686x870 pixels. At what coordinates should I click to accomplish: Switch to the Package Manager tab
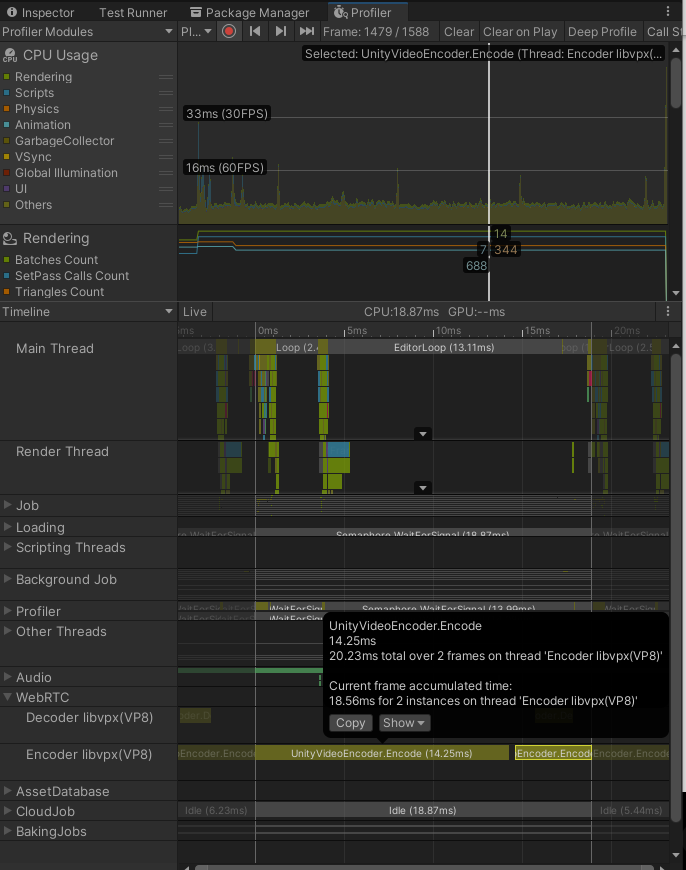249,12
